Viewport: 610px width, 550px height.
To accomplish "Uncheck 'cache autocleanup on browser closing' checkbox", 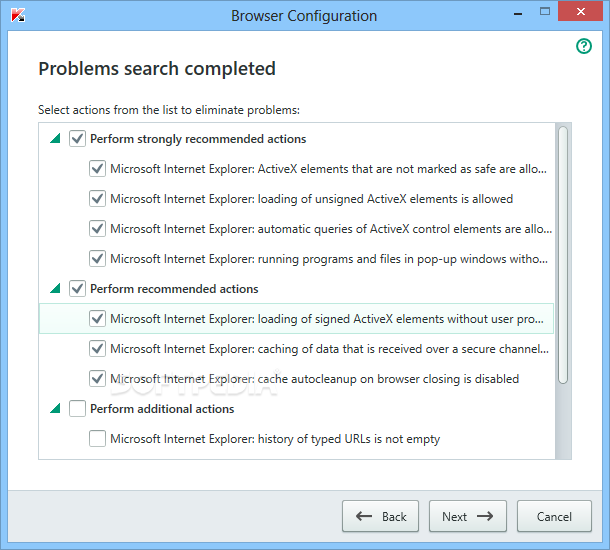I will (x=97, y=379).
